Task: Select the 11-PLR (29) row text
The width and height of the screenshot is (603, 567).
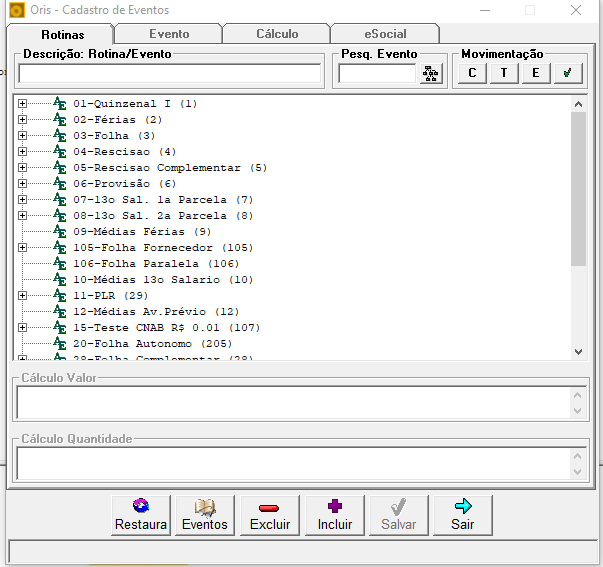Action: (111, 295)
